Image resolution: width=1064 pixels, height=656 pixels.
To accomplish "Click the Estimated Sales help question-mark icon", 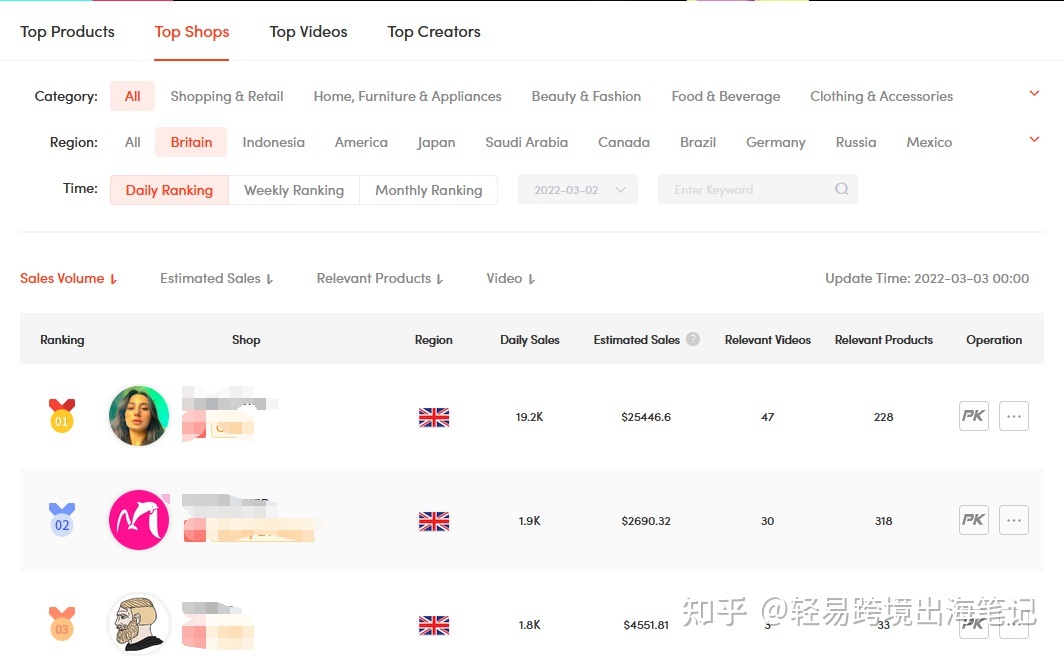I will (x=692, y=339).
